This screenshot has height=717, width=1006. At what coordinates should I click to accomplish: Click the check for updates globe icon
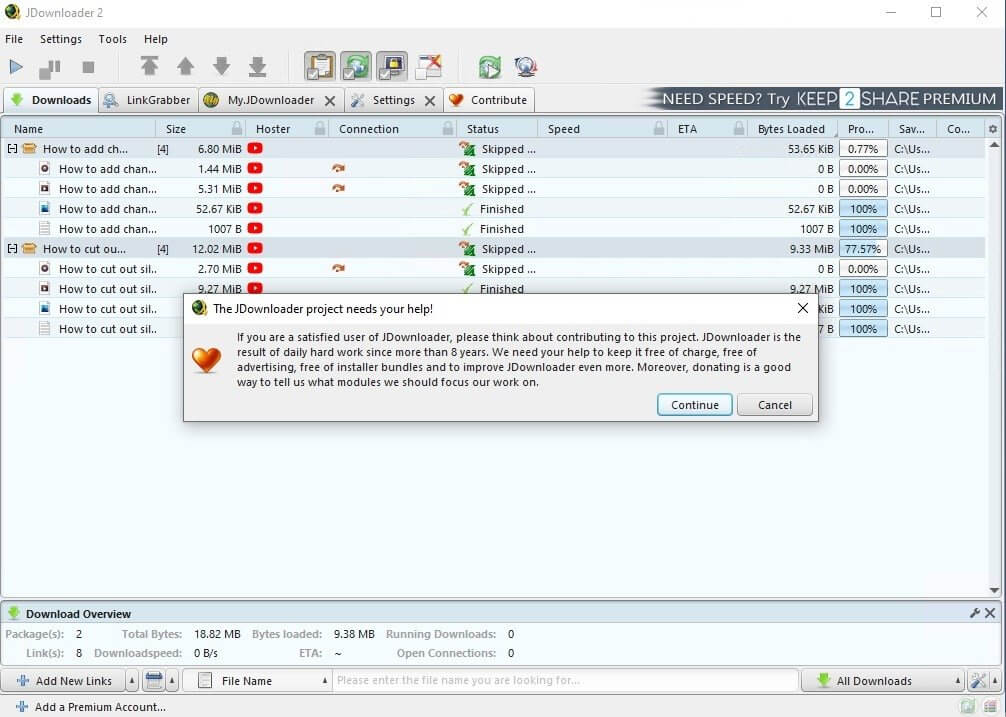tap(525, 67)
